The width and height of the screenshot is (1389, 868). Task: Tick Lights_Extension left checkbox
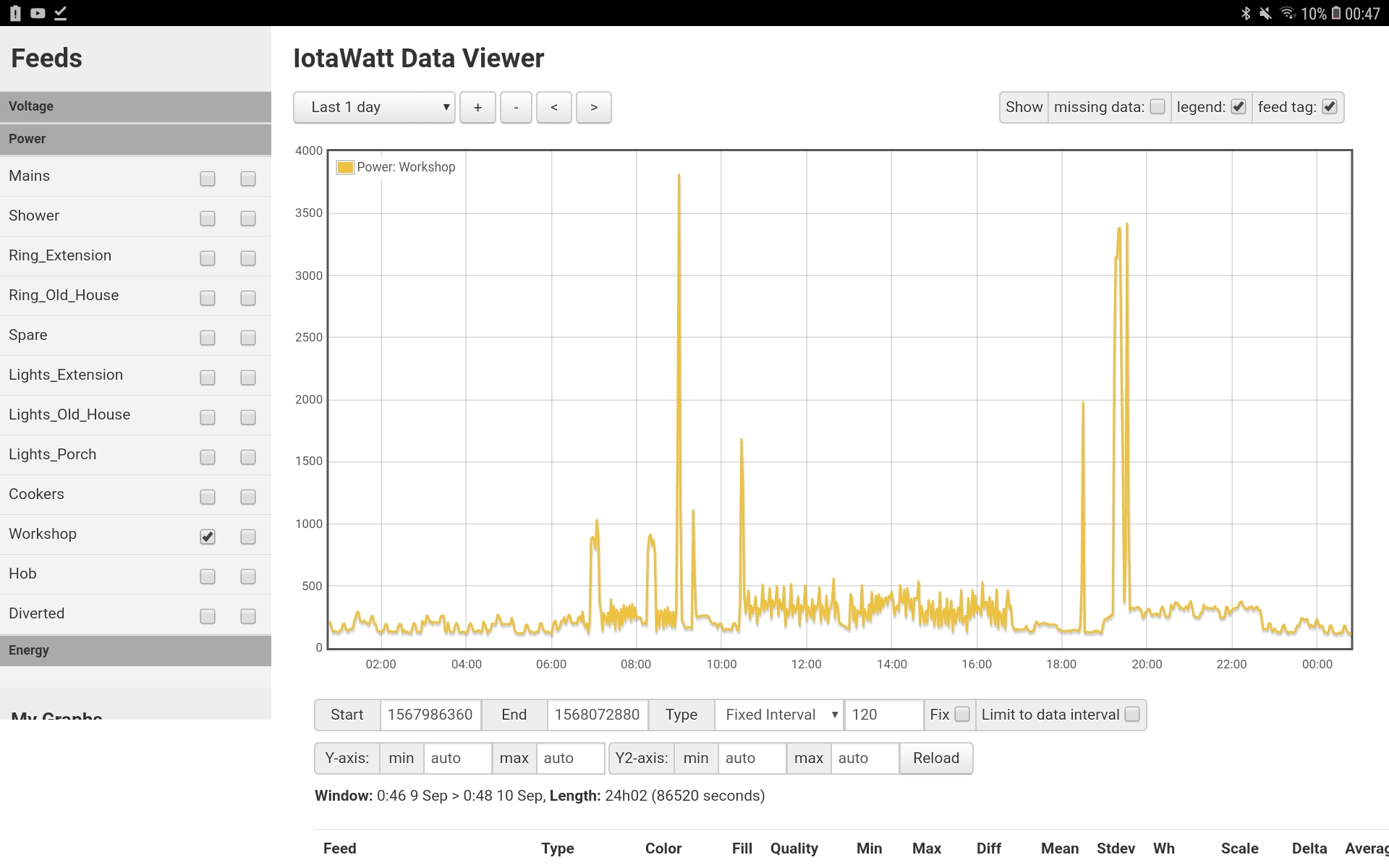pyautogui.click(x=208, y=378)
